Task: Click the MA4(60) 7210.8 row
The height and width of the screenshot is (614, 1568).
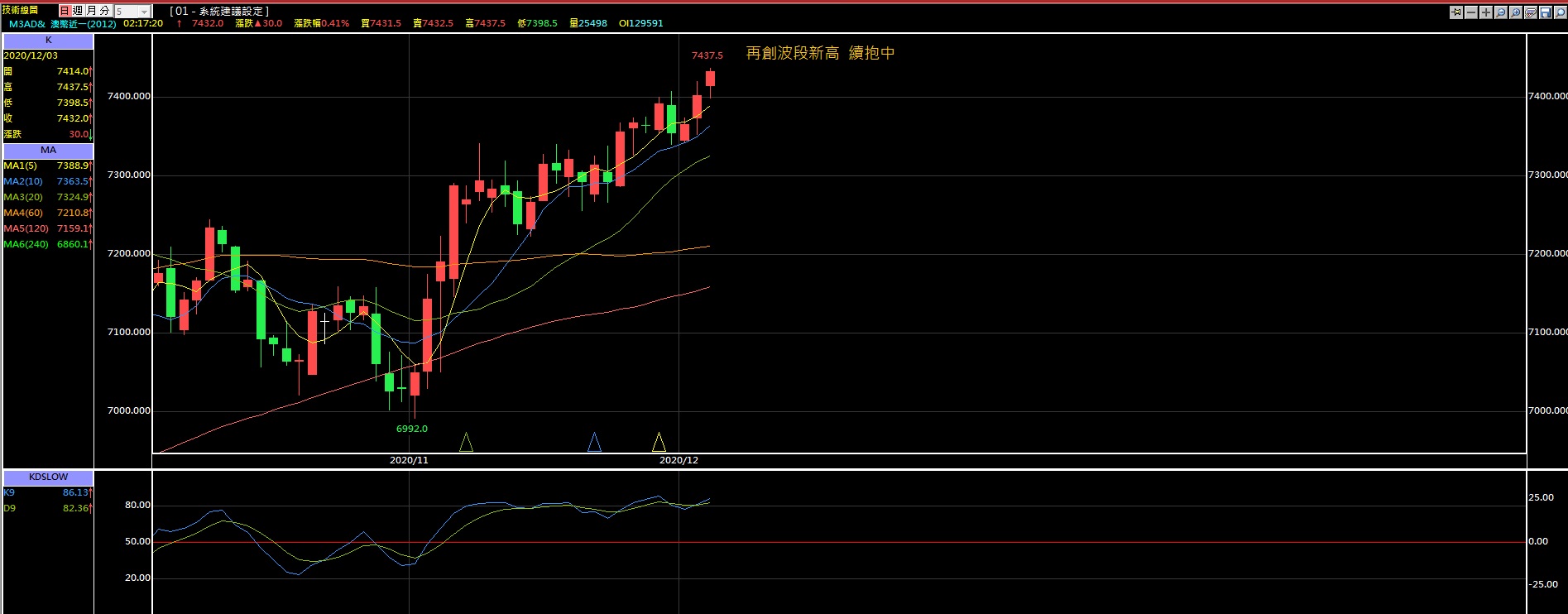Action: pos(48,213)
